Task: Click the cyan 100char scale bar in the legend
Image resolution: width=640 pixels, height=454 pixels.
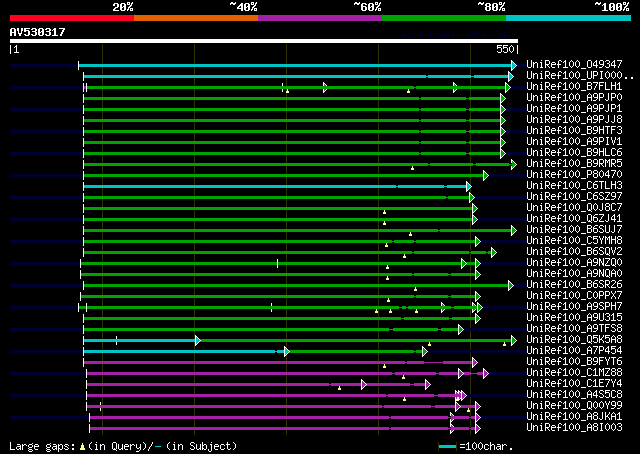Action: click(x=447, y=447)
